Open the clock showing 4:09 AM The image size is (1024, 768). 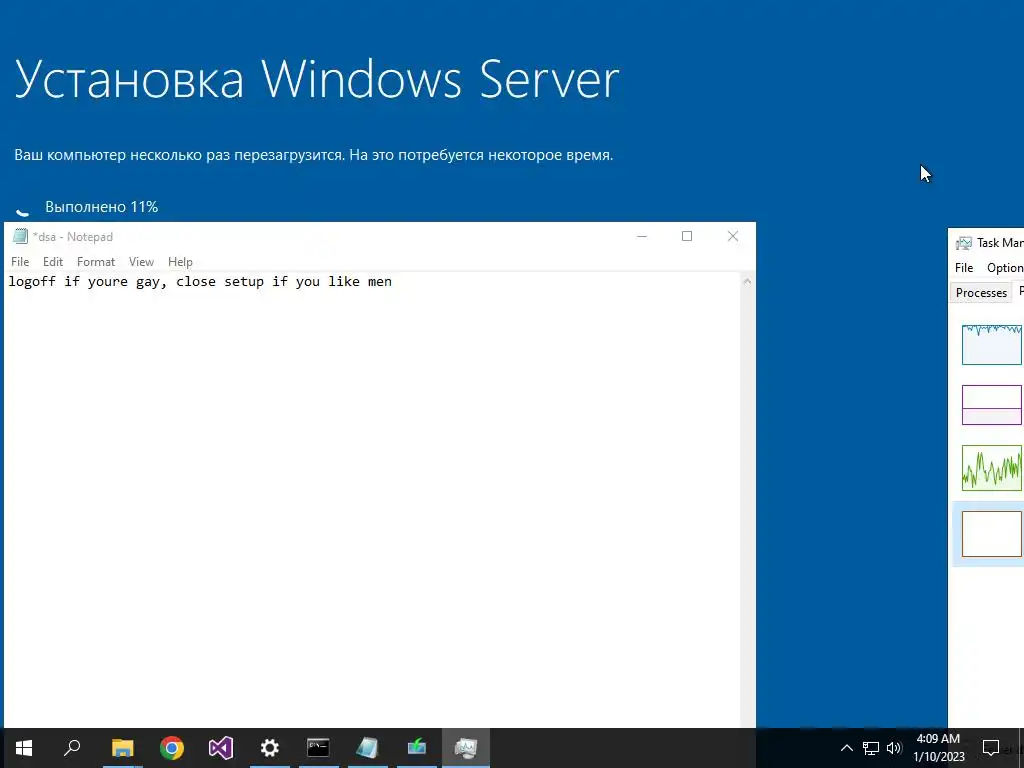pos(938,748)
